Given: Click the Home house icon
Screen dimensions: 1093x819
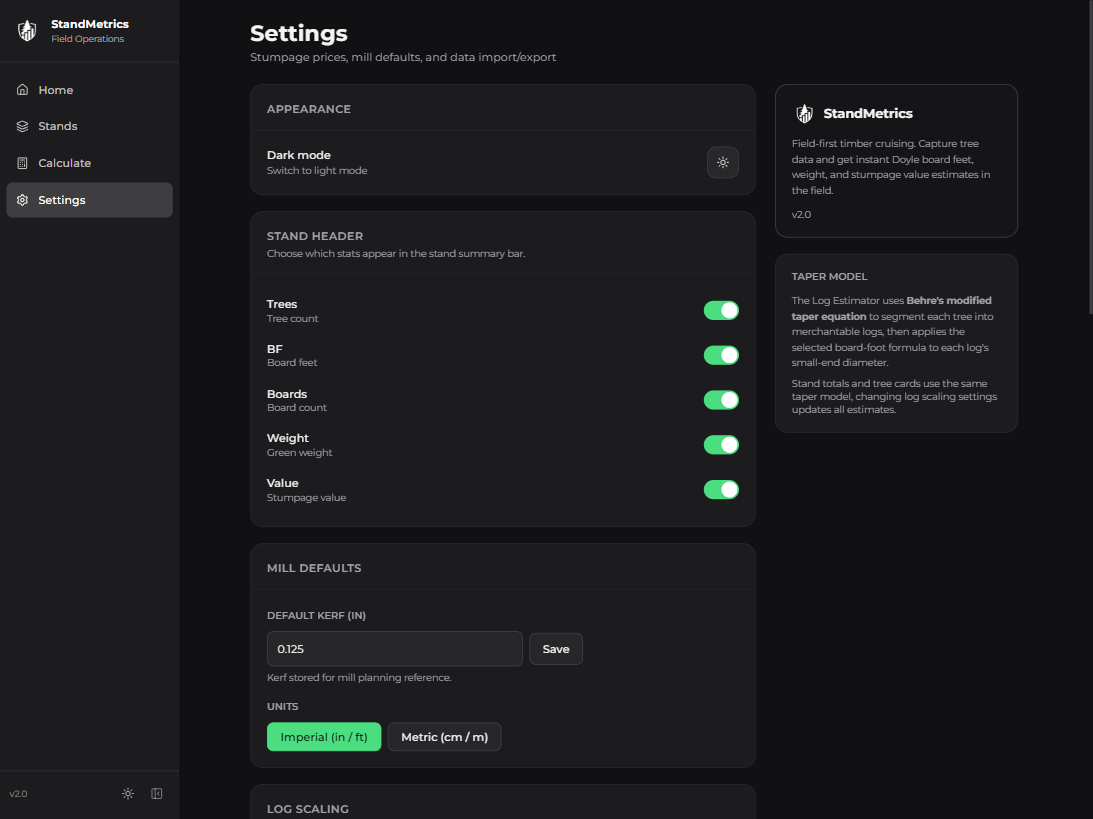Looking at the screenshot, I should (x=22, y=90).
